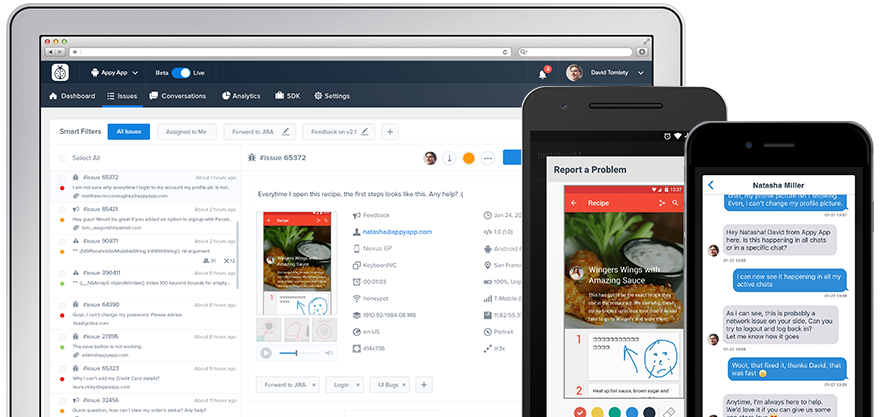Open the orange status indicator dropdown
The height and width of the screenshot is (417, 880).
click(x=468, y=158)
